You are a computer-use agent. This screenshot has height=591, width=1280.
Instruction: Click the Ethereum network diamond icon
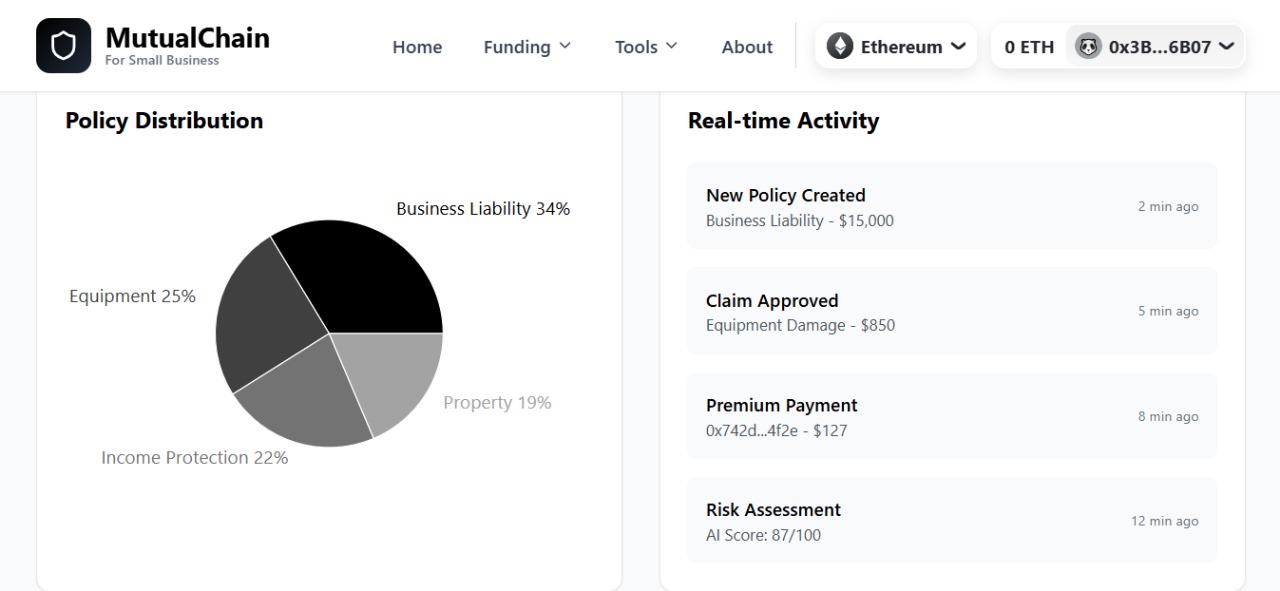click(x=840, y=46)
